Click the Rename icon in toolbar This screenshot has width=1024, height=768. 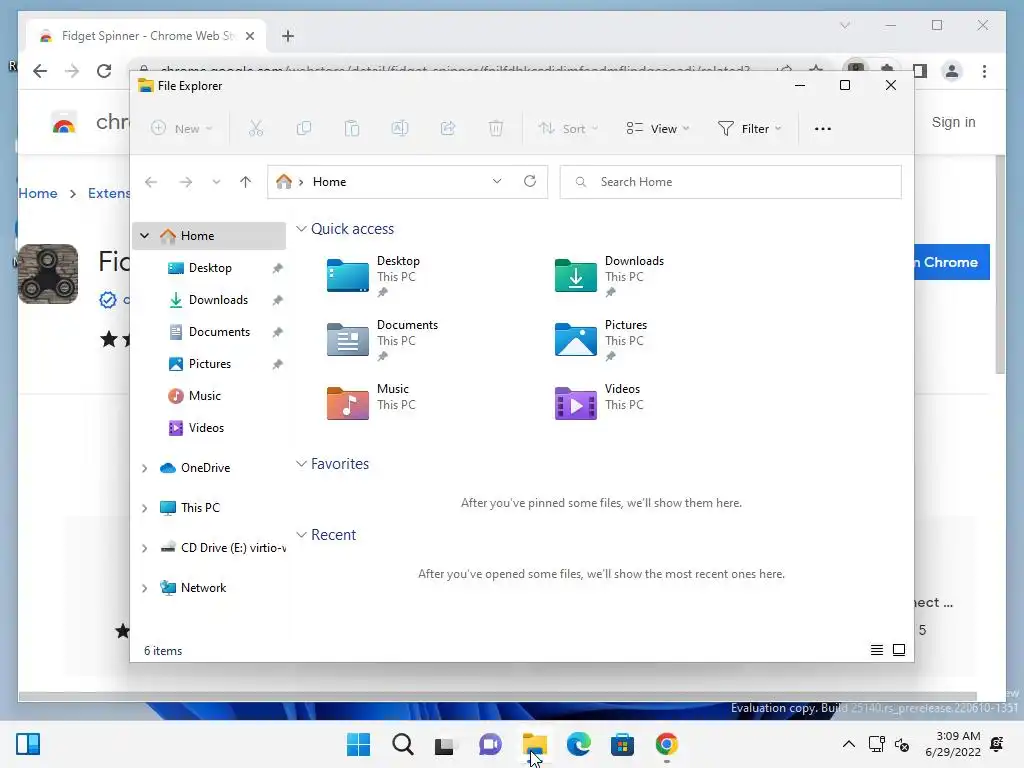pyautogui.click(x=400, y=129)
